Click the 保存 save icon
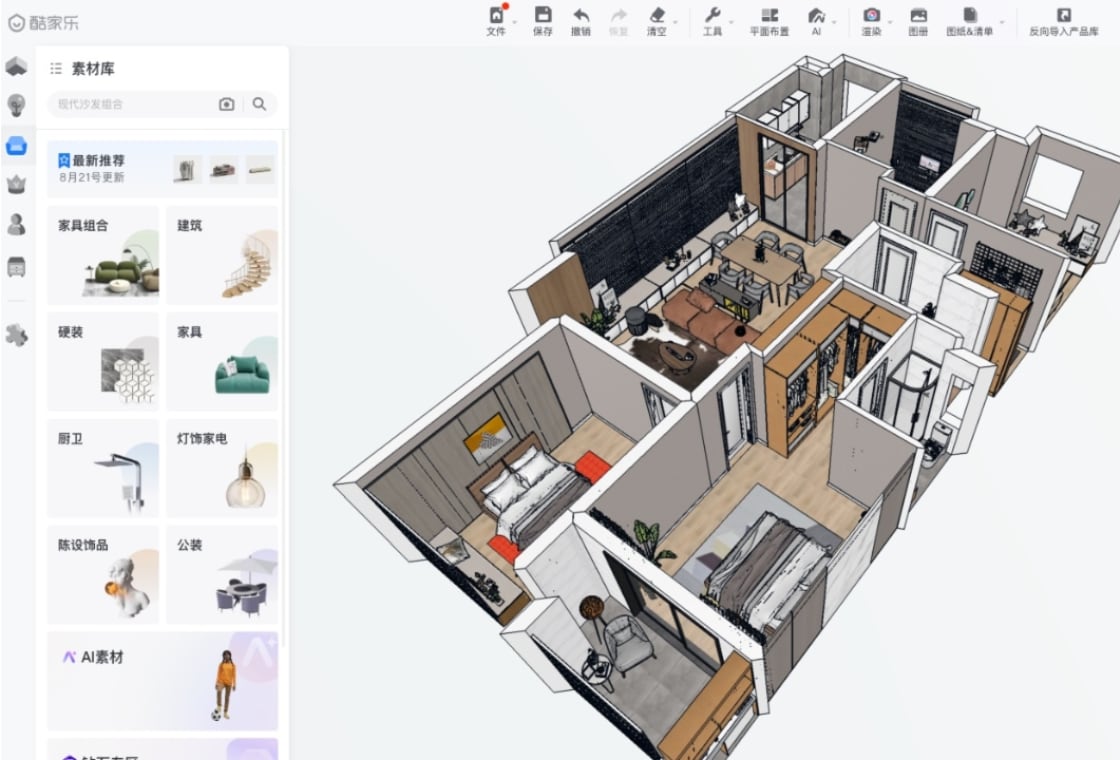The width and height of the screenshot is (1120, 760). tap(543, 15)
